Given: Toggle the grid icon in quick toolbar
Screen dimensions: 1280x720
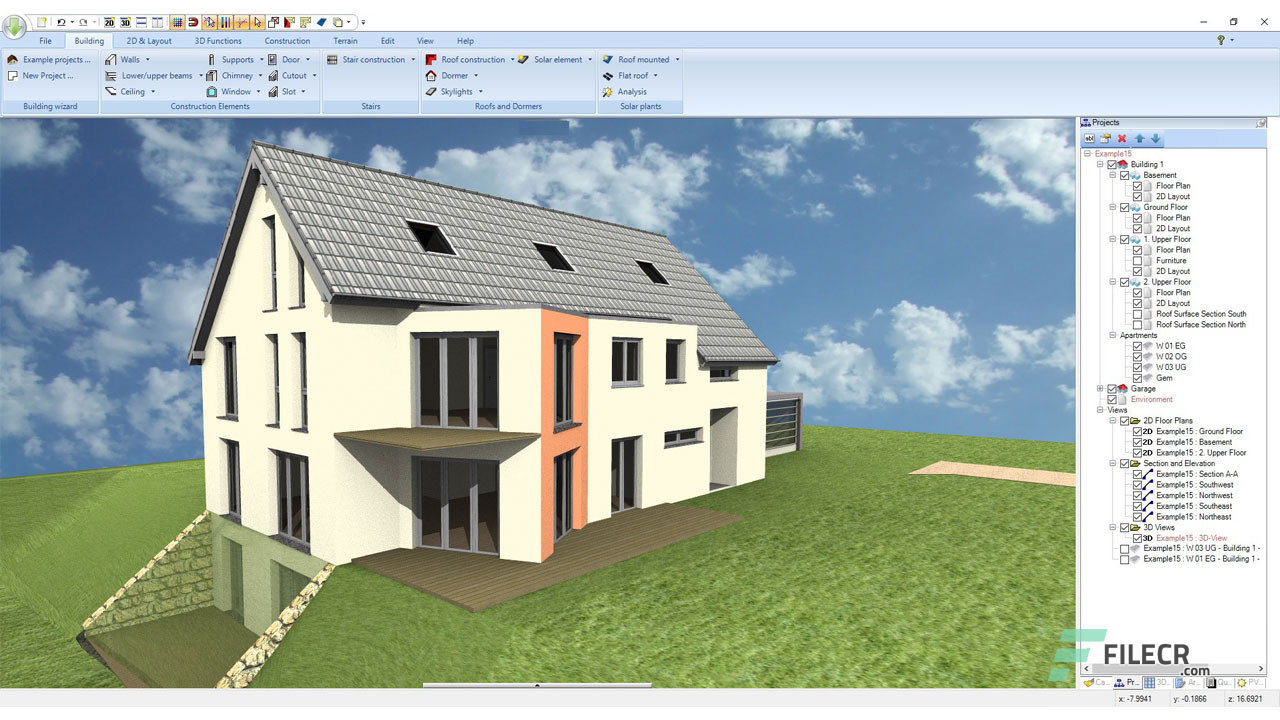Looking at the screenshot, I should tap(177, 21).
